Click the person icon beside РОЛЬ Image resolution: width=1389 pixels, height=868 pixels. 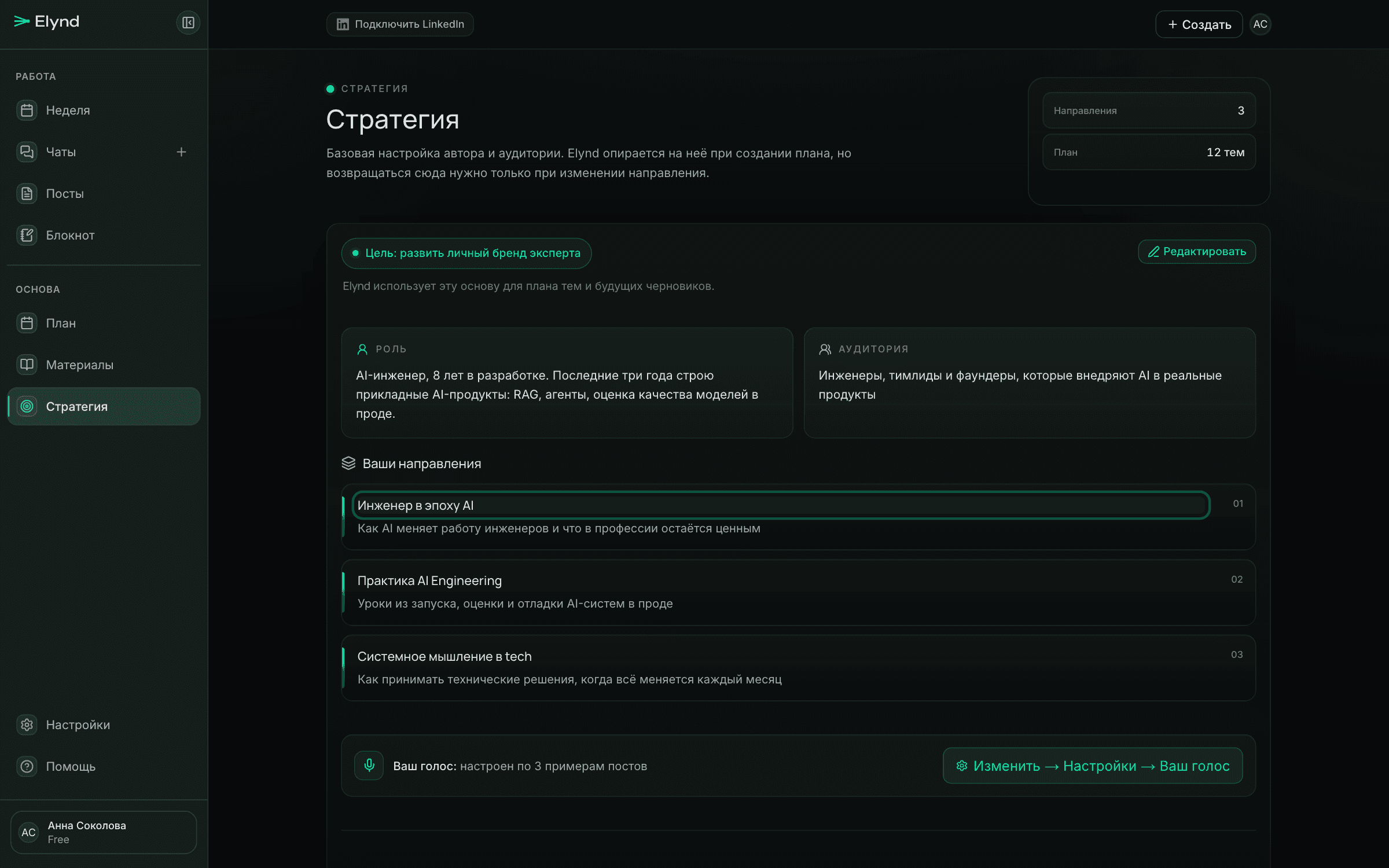362,350
